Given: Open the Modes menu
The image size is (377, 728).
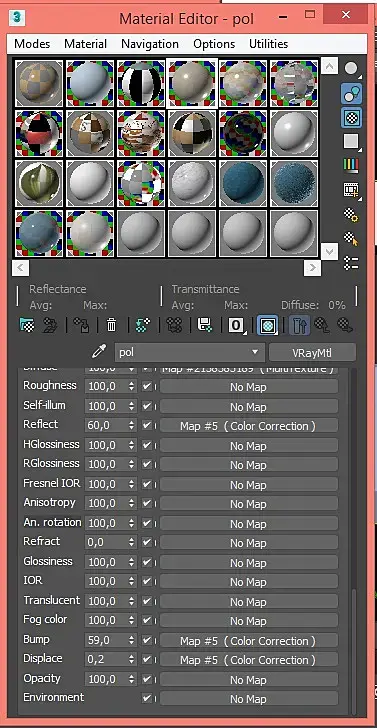Looking at the screenshot, I should 32,44.
